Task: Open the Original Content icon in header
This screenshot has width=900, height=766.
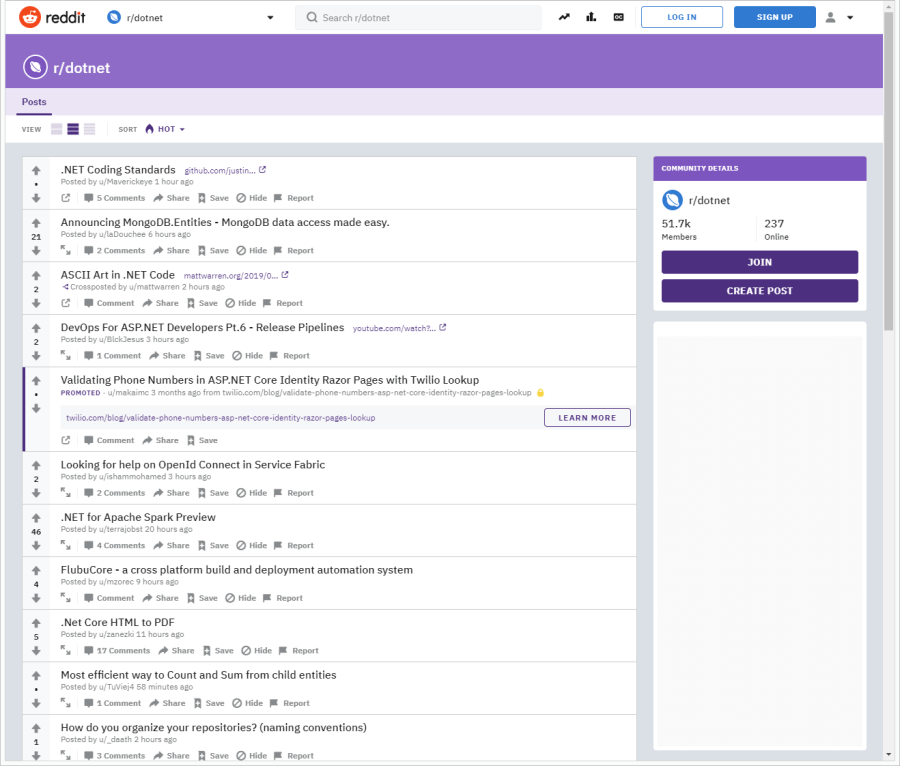Action: click(618, 17)
